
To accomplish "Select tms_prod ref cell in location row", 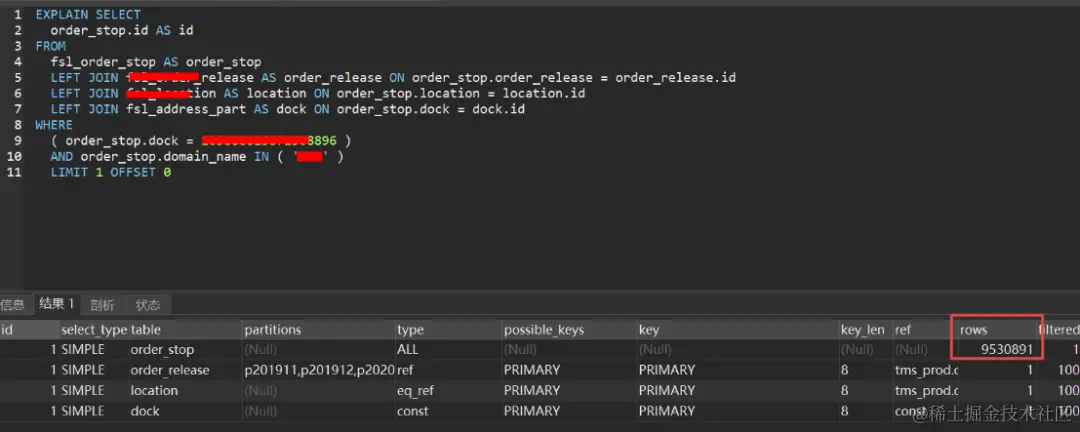I will [925, 391].
